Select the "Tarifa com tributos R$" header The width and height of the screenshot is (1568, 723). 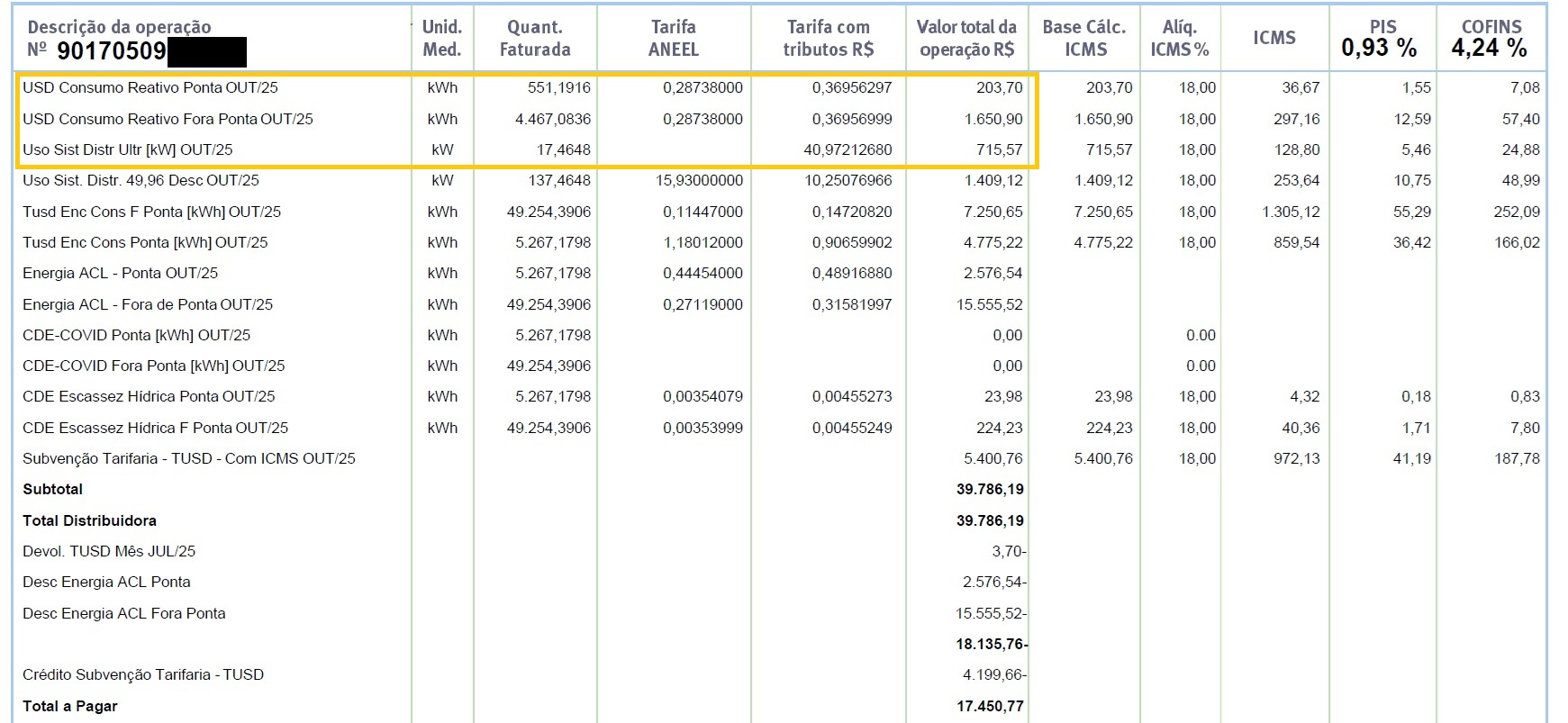(829, 38)
